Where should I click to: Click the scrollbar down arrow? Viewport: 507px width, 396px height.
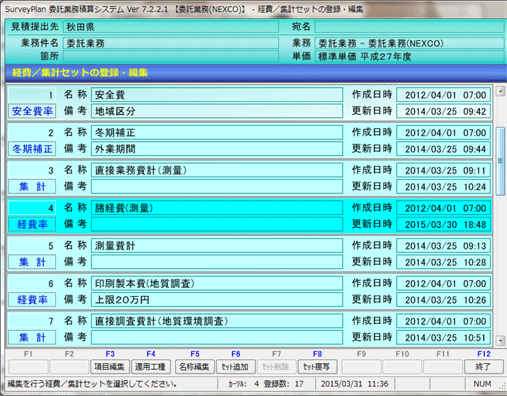500,340
